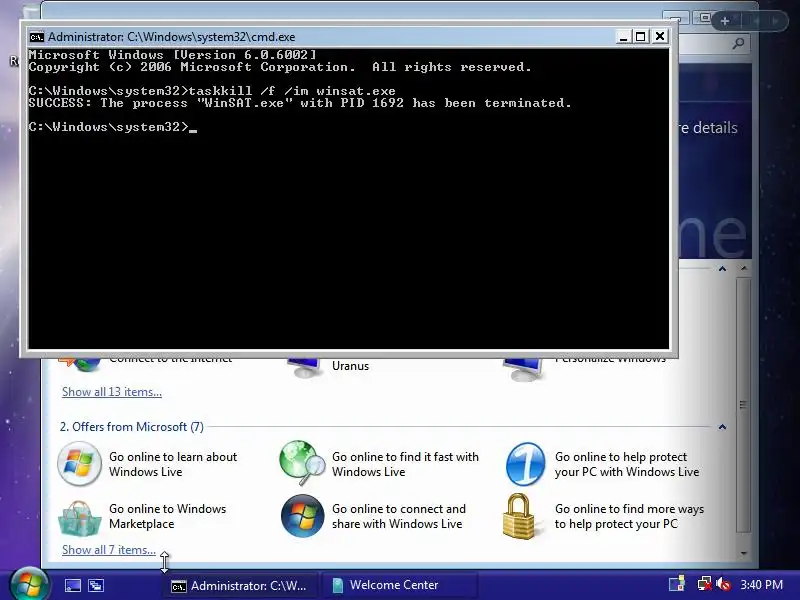
Task: Open Go online to learn about Windows Live
Action: coord(173,464)
